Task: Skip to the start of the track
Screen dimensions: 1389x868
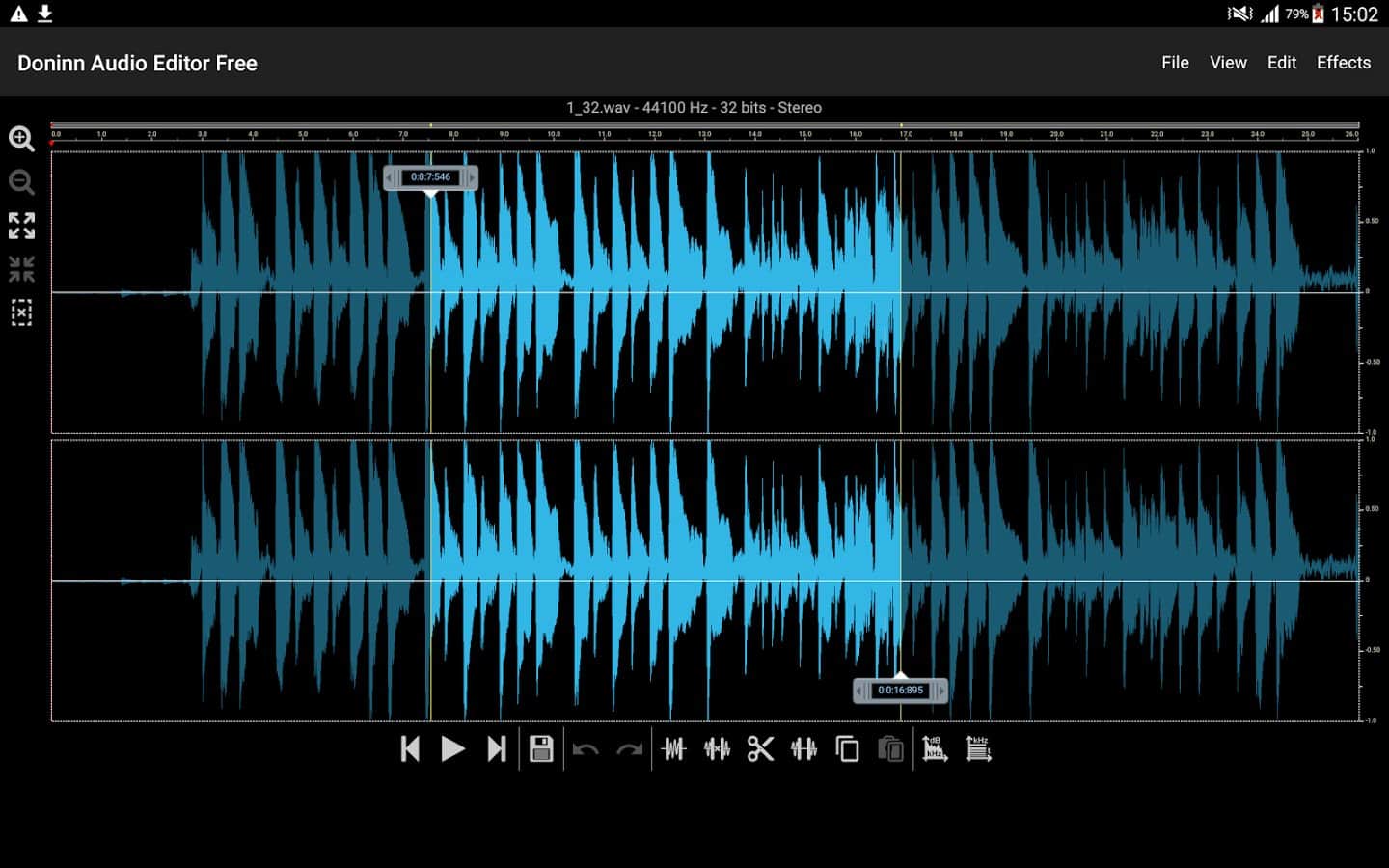Action: pos(410,749)
